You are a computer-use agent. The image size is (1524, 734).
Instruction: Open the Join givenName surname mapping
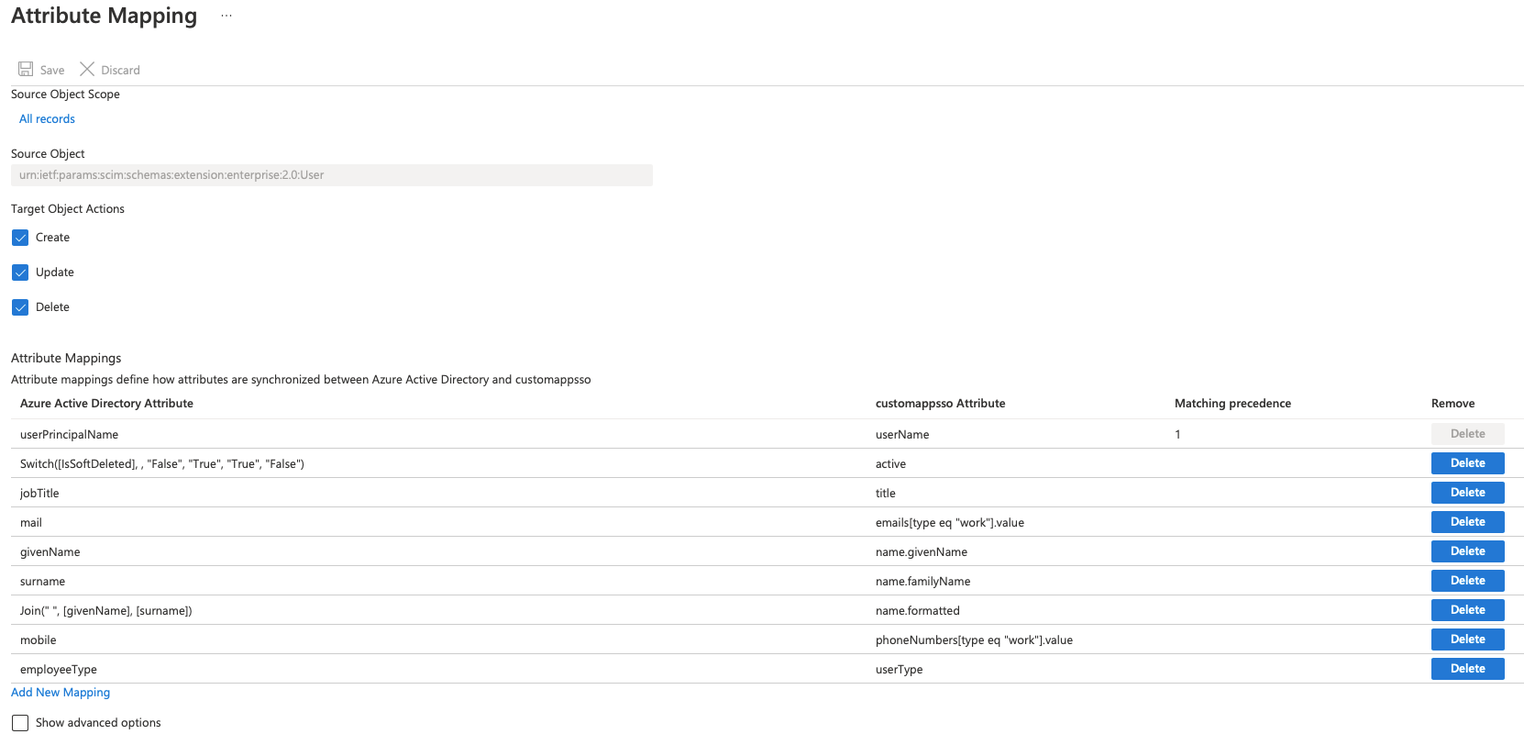pos(106,610)
